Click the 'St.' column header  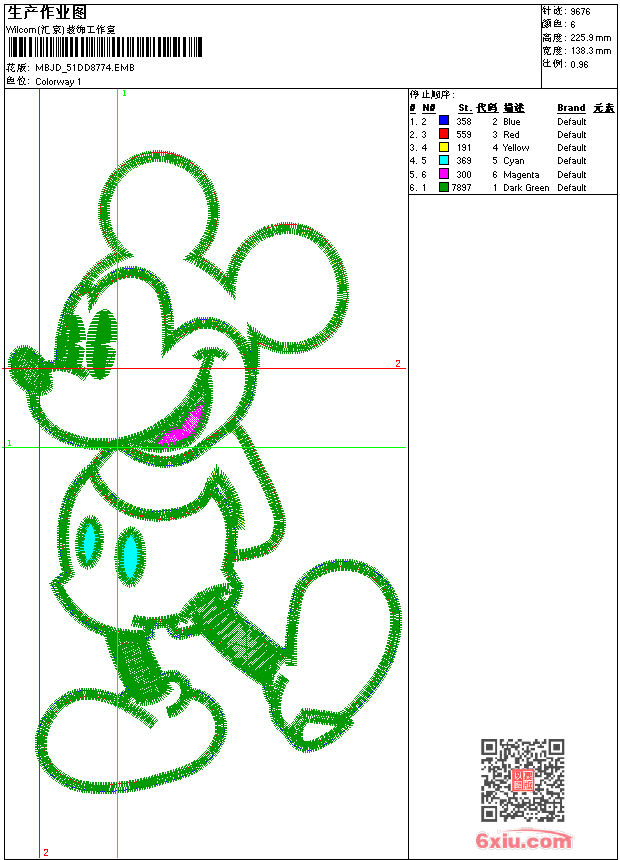pos(465,108)
